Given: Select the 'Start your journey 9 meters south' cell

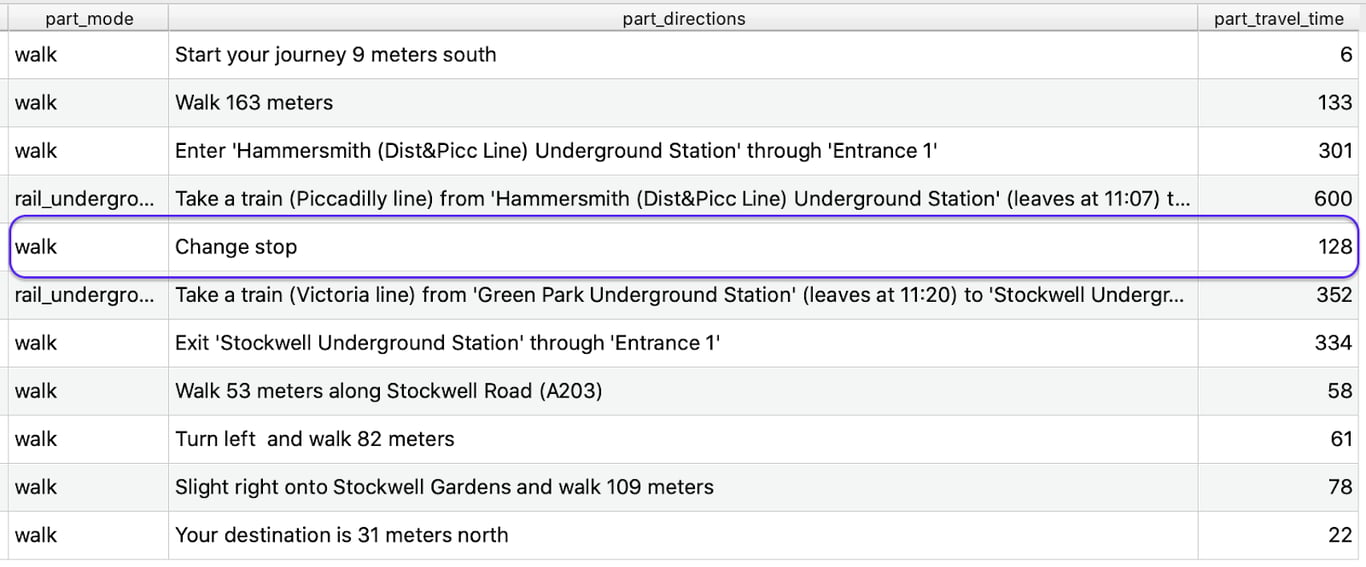Looking at the screenshot, I should coord(335,55).
